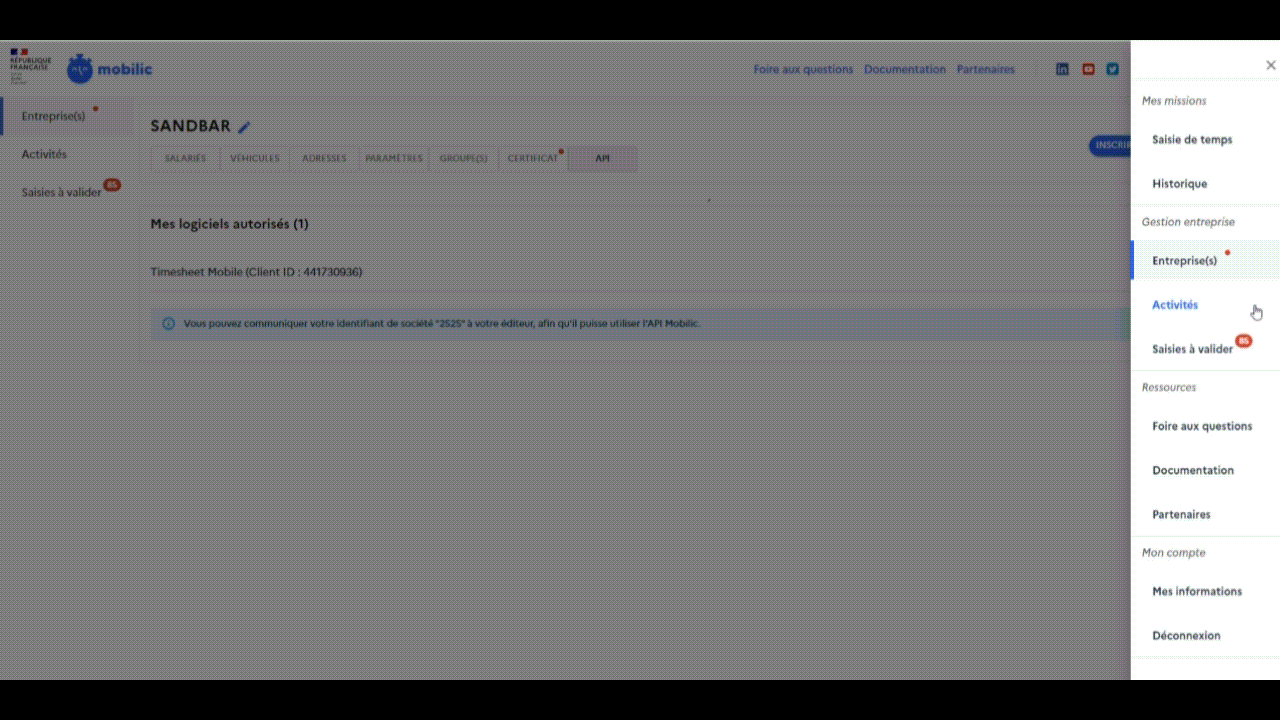Click the pencil edit icon beside SANDBAR
The image size is (1280, 720).
pyautogui.click(x=244, y=127)
